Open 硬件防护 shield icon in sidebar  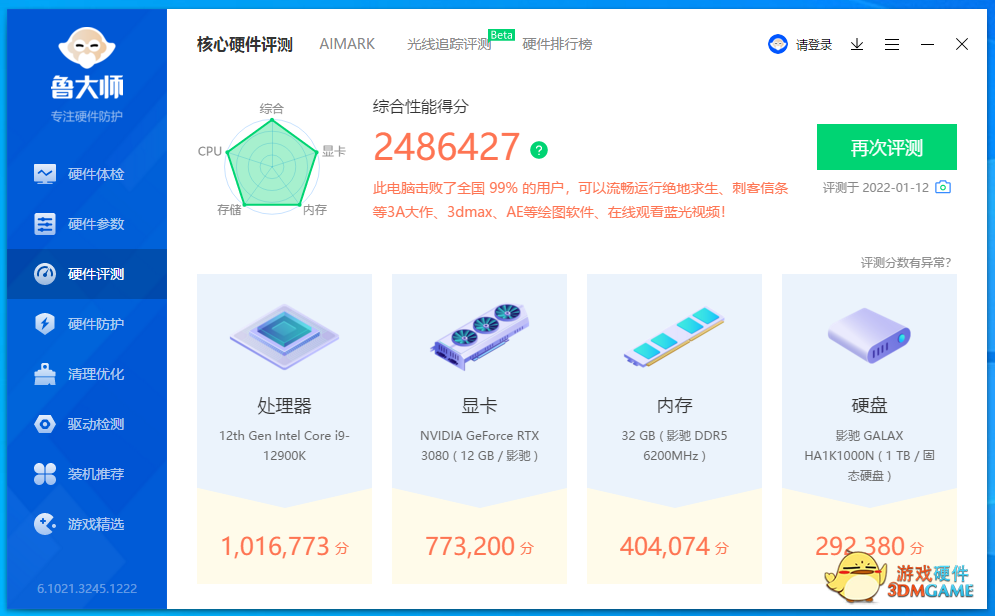point(44,324)
